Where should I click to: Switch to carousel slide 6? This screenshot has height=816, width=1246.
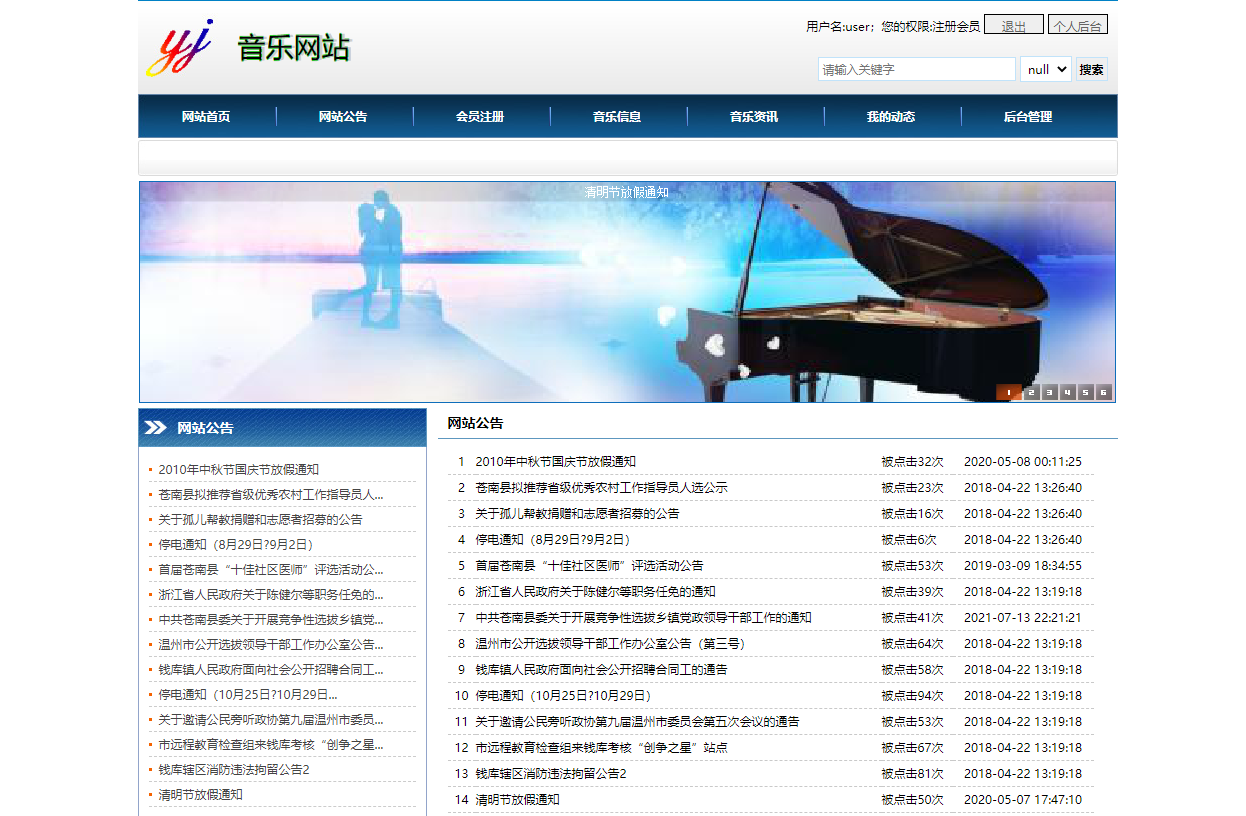coord(1103,393)
